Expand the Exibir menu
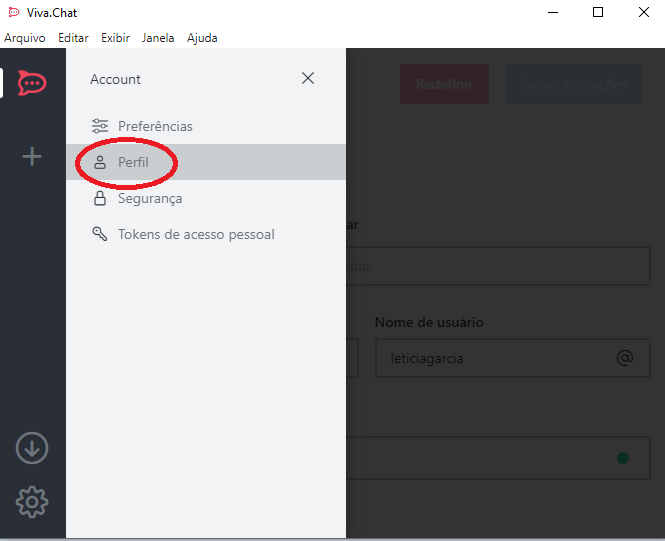Image resolution: width=665 pixels, height=541 pixels. (x=115, y=38)
